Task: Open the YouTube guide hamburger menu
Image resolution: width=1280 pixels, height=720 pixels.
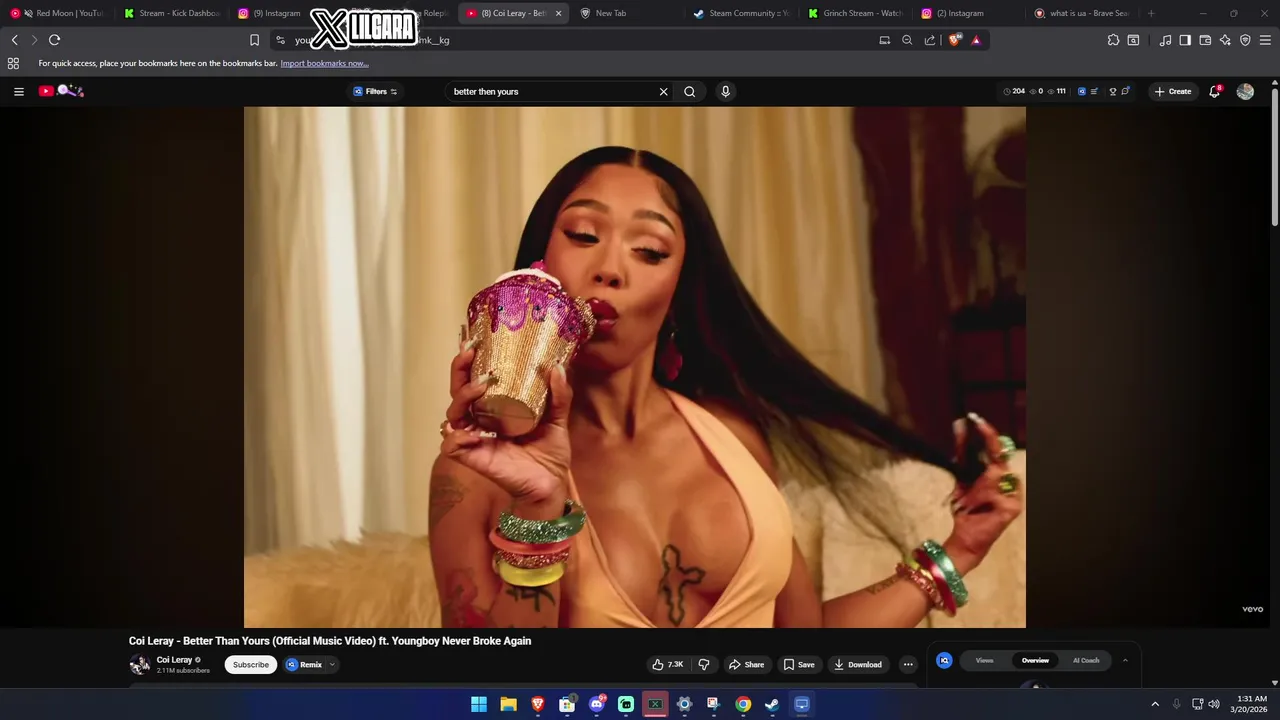Action: 18,91
